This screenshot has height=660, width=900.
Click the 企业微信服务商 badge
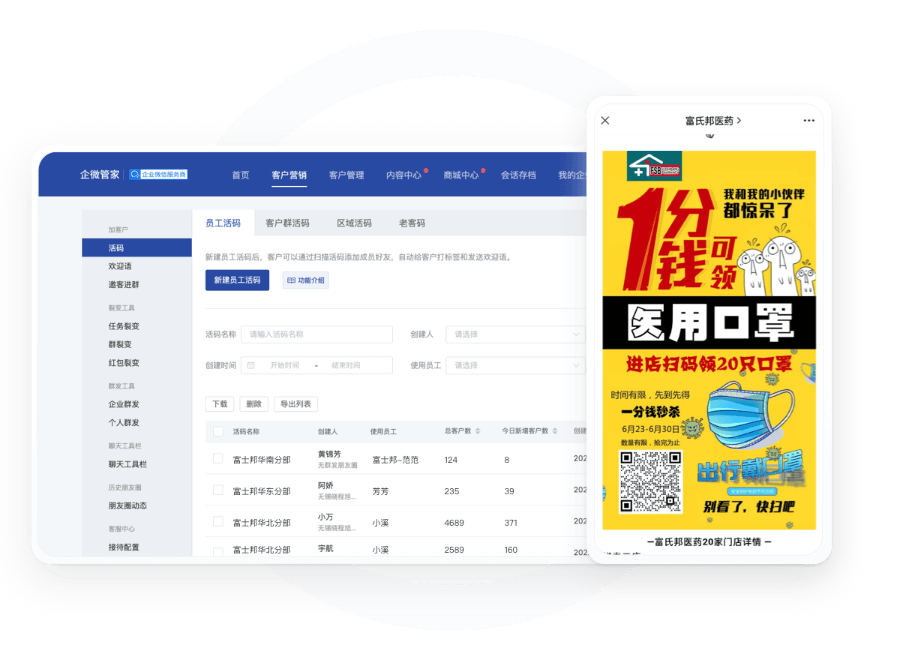coord(158,174)
